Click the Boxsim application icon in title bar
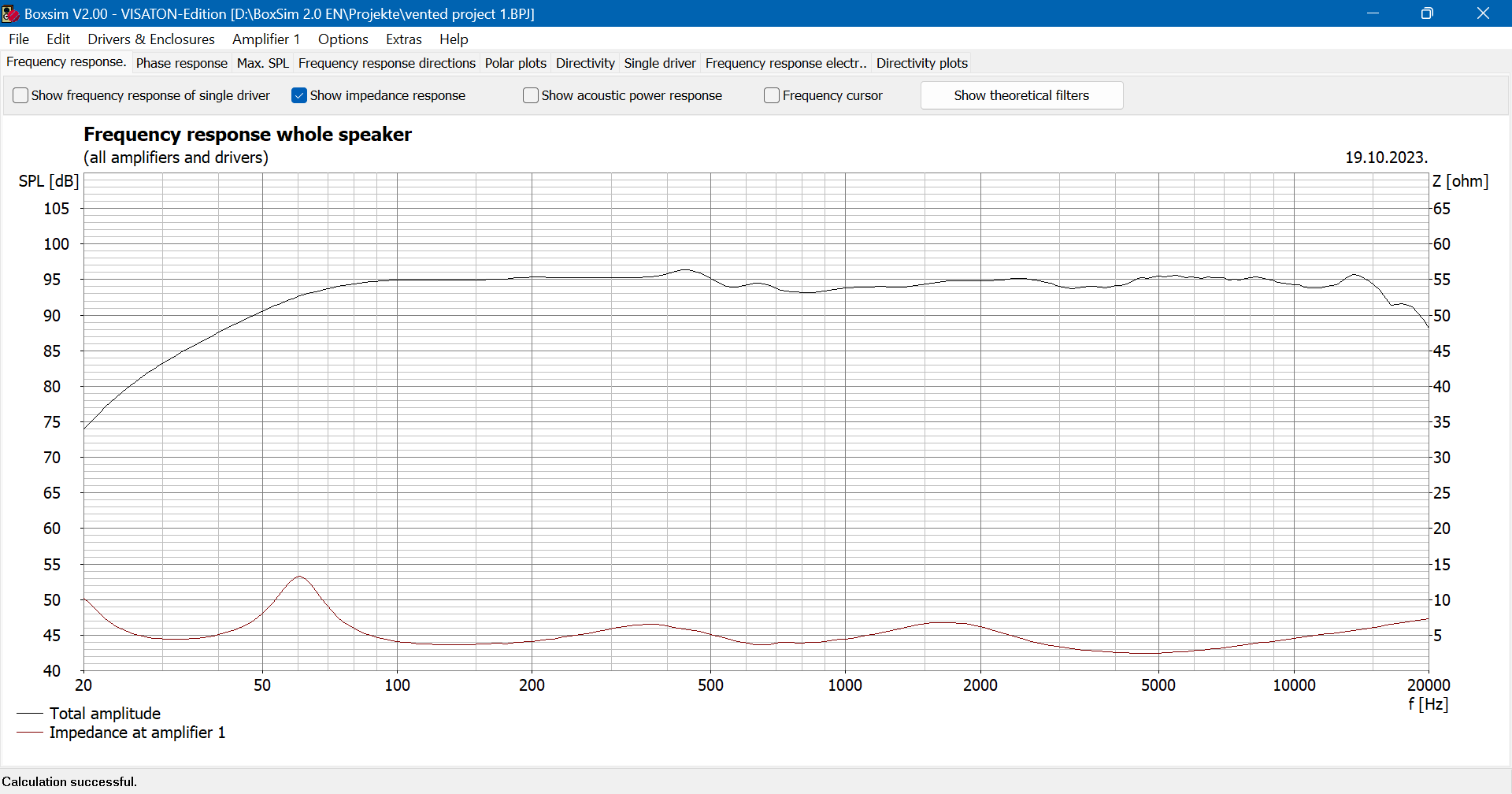 (10, 13)
